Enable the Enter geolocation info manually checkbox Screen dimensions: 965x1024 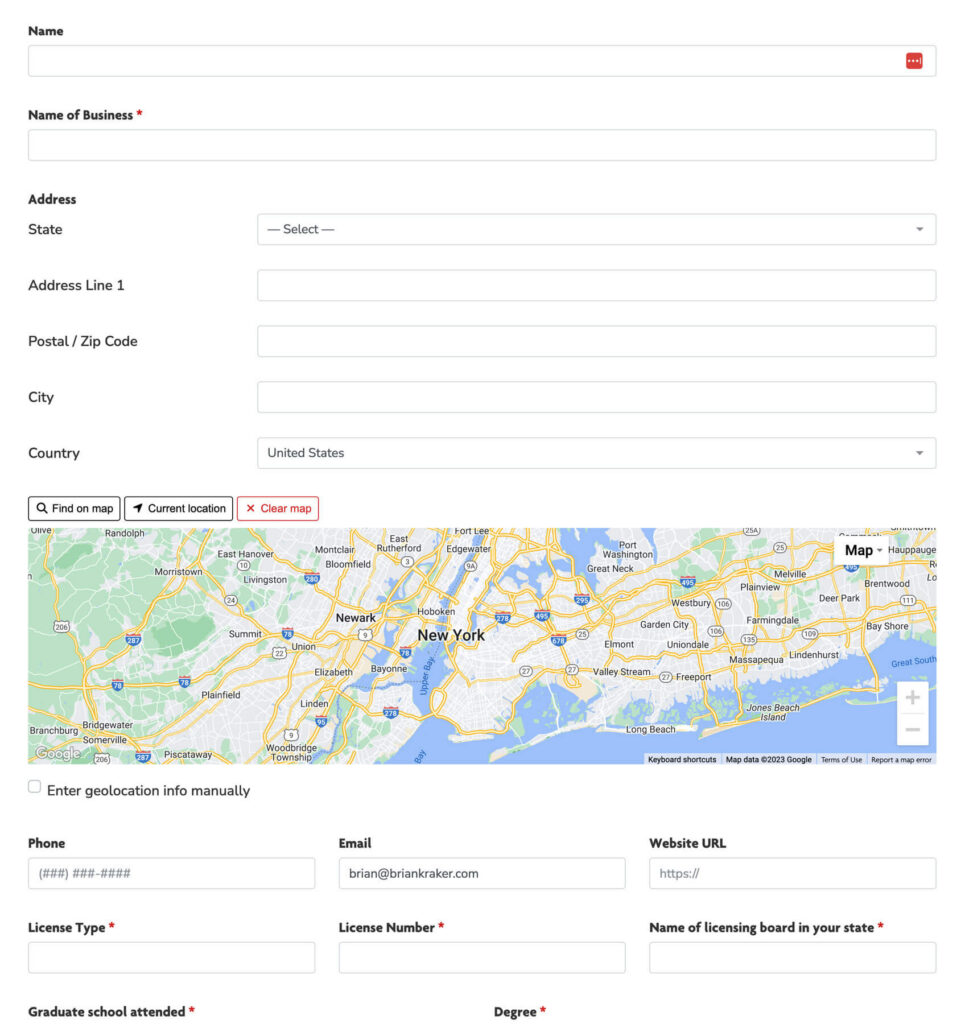34,786
